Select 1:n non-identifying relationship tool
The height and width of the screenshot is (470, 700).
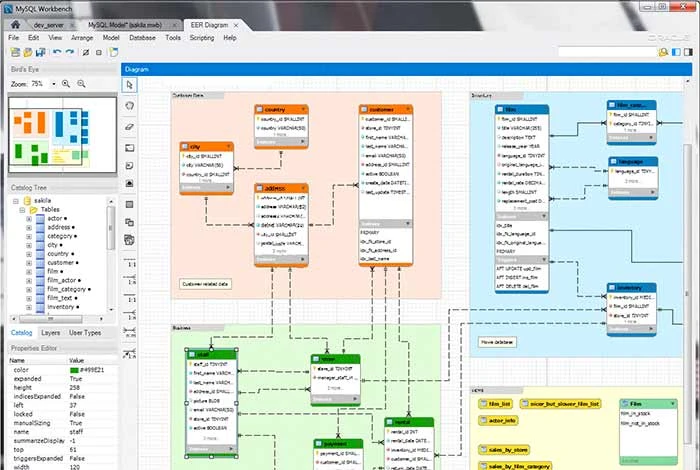tap(129, 280)
